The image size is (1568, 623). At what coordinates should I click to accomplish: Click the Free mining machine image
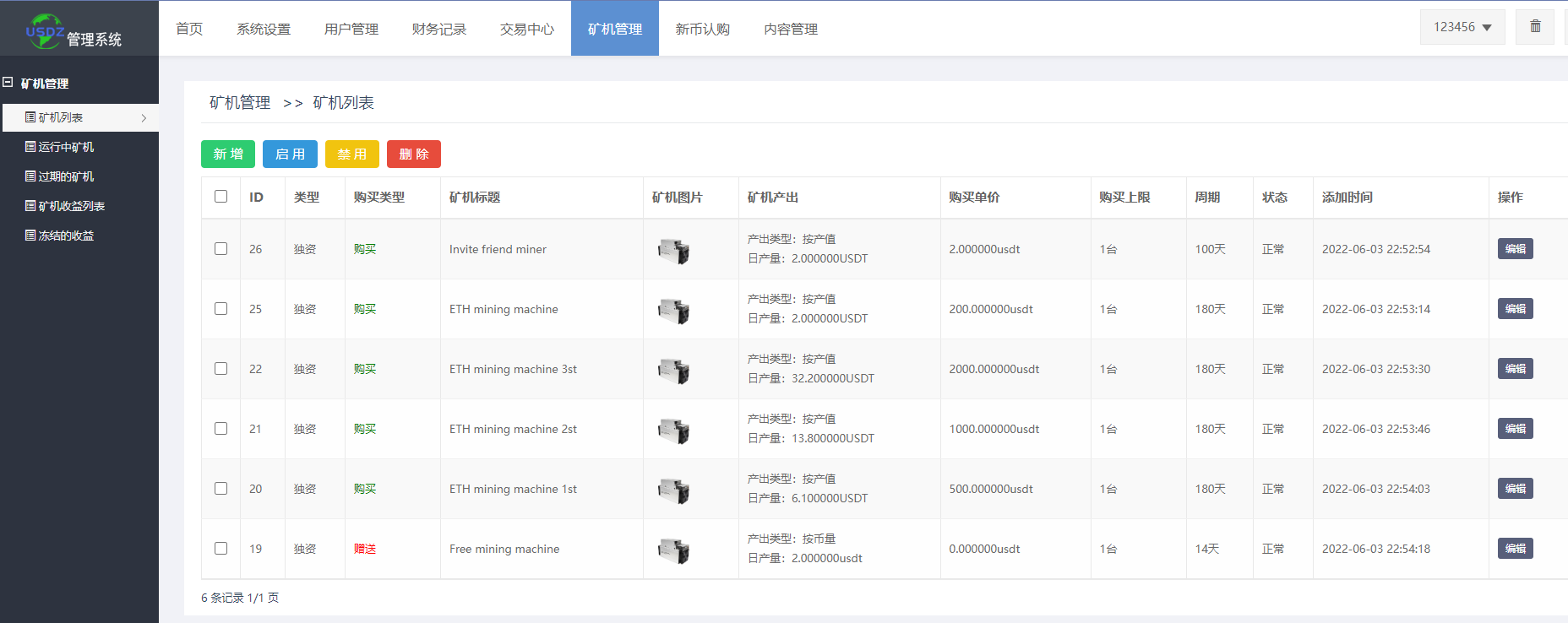coord(673,550)
